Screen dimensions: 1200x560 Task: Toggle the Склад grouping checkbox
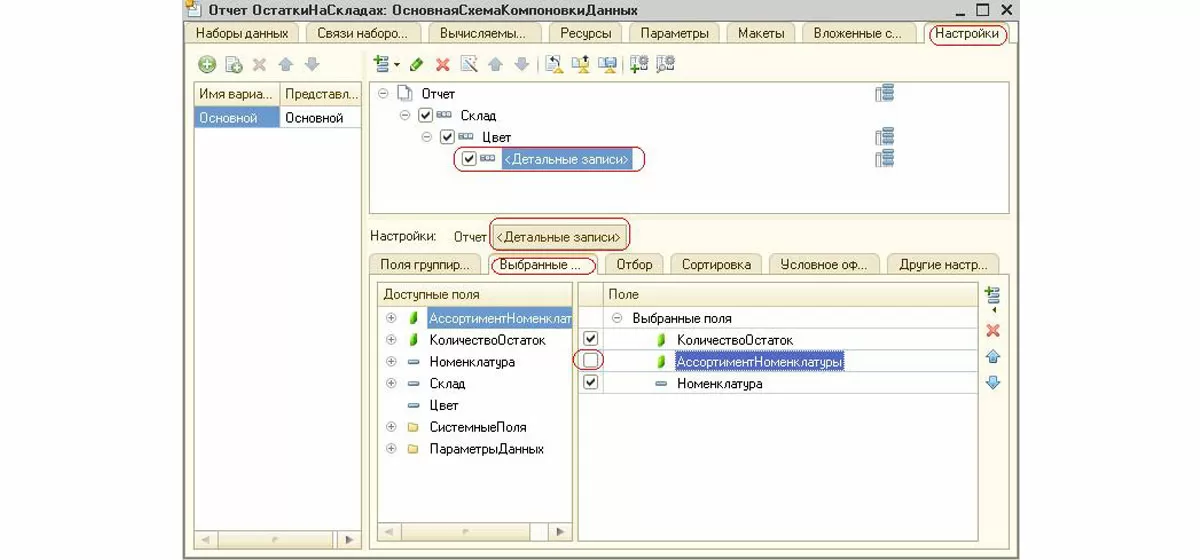(426, 116)
